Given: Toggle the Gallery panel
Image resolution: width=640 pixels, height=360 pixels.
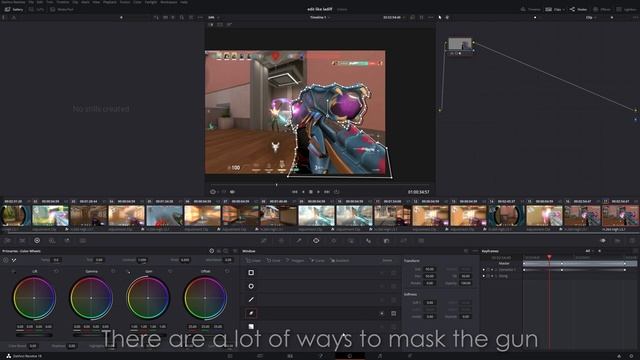Looking at the screenshot, I should 14,9.
